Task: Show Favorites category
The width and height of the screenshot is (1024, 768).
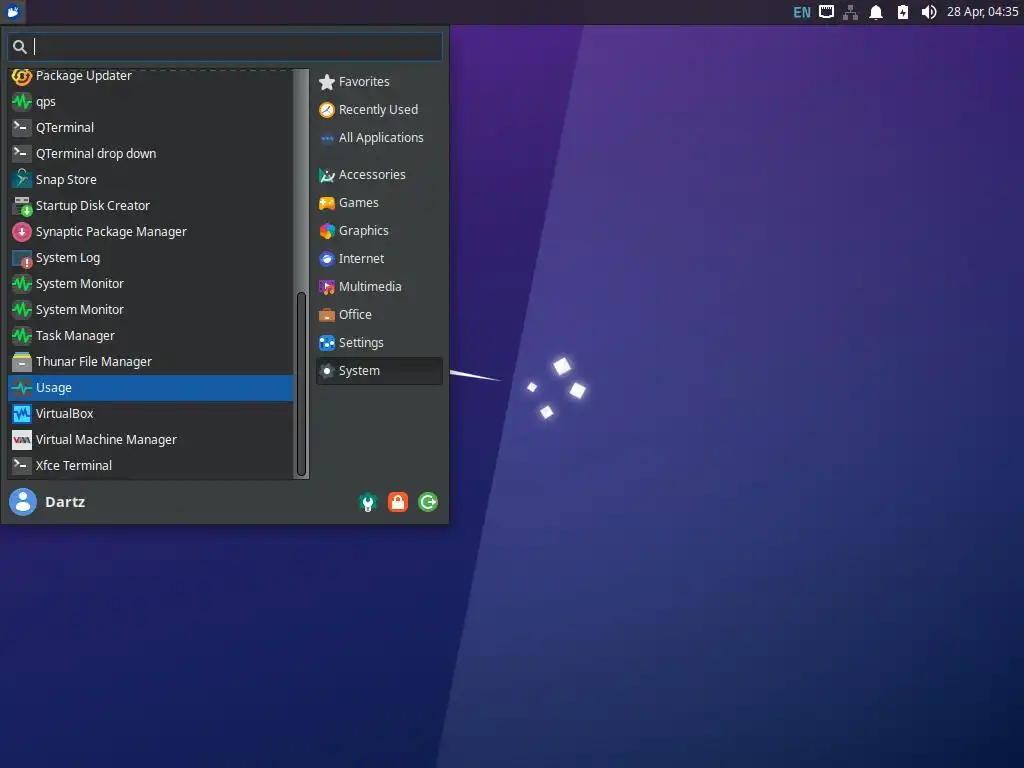Action: [x=379, y=82]
